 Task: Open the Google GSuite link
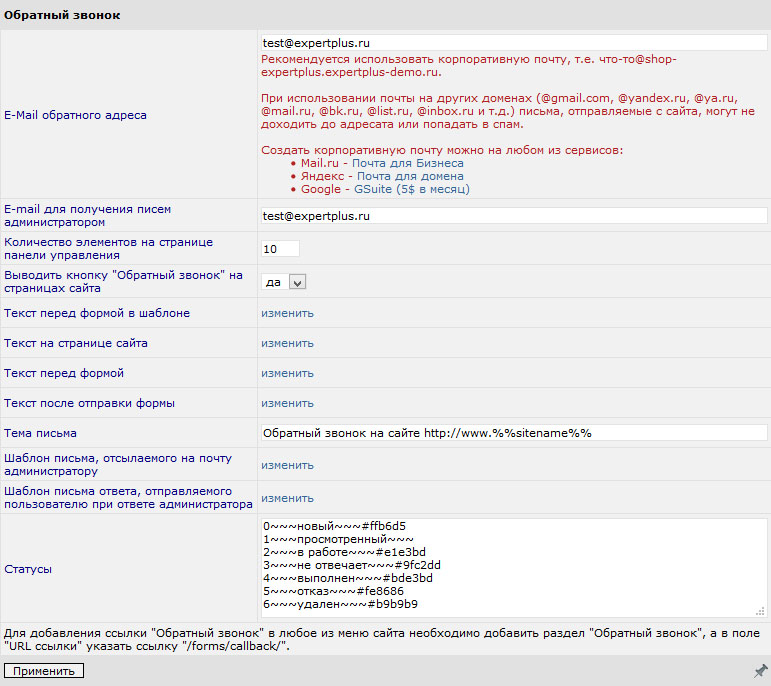coord(412,189)
